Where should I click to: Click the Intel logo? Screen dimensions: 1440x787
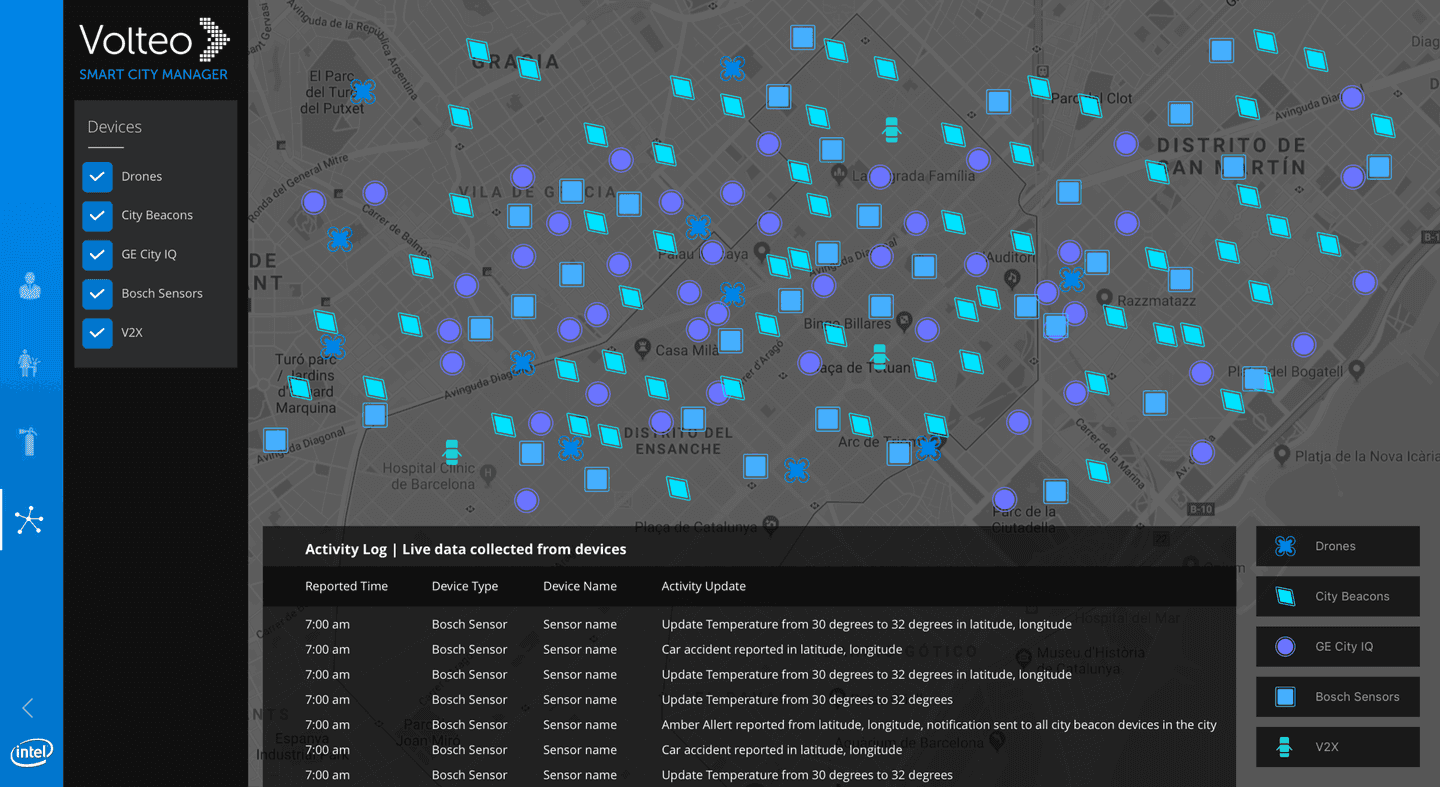coord(32,753)
